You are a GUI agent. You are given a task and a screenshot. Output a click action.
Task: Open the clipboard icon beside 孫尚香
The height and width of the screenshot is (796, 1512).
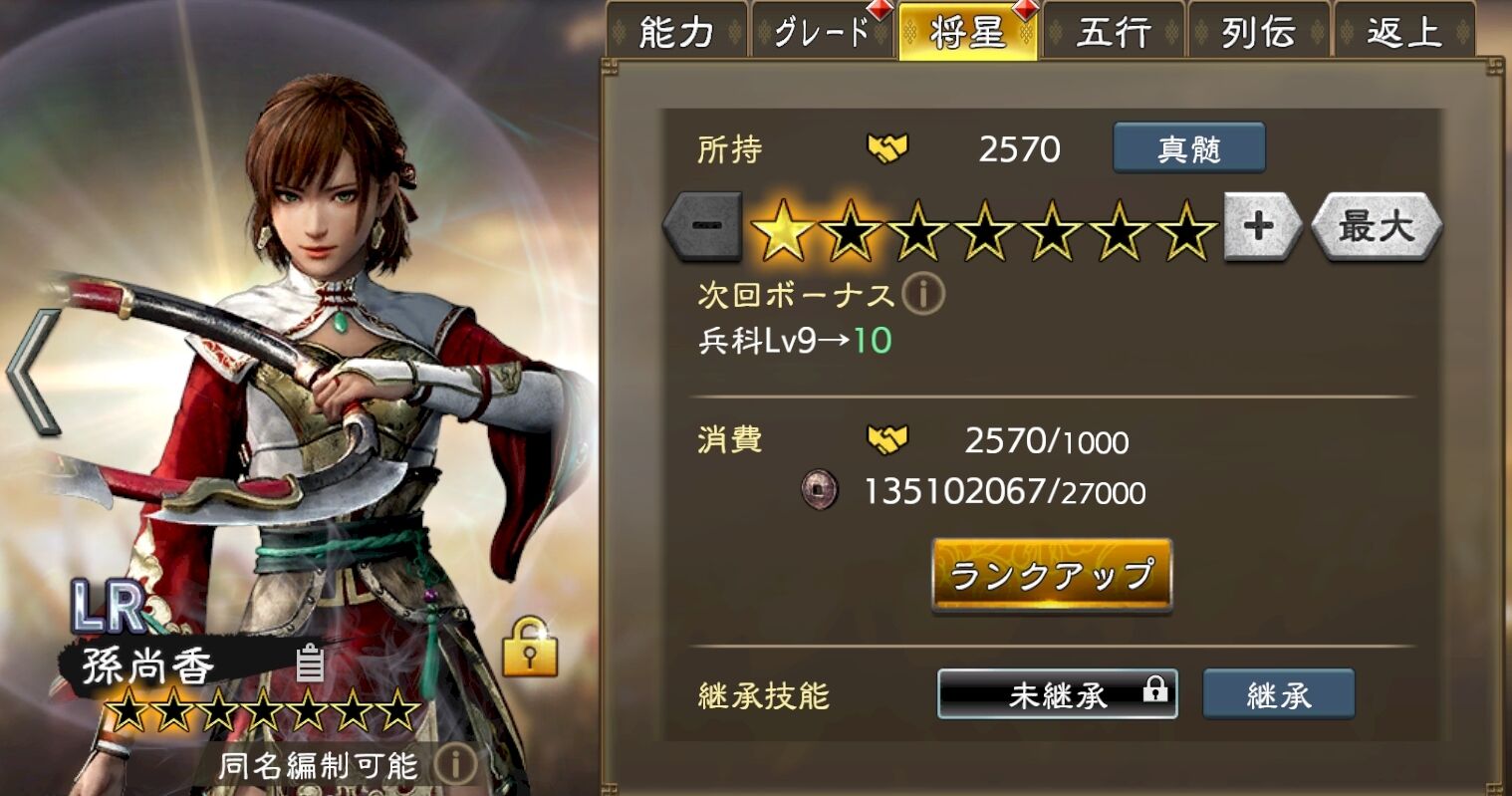click(310, 663)
